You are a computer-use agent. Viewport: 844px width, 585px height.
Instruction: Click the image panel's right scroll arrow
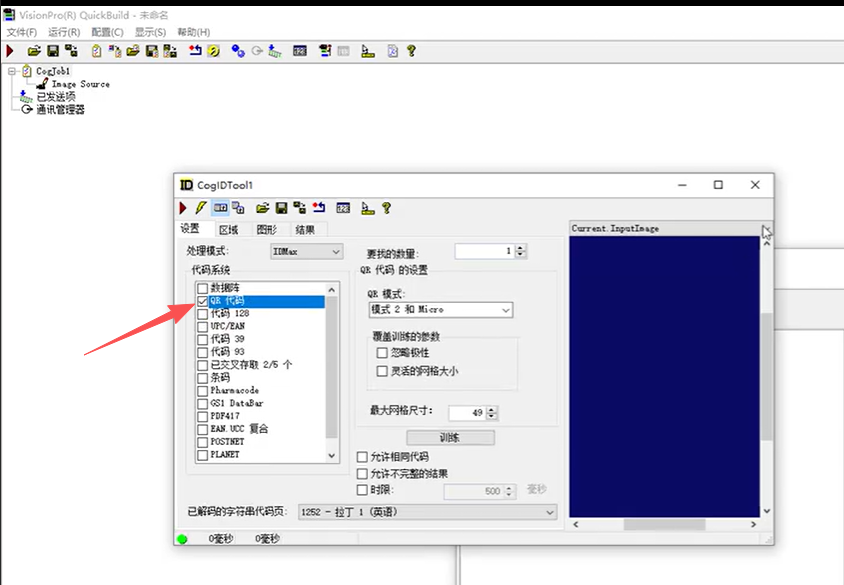point(754,524)
